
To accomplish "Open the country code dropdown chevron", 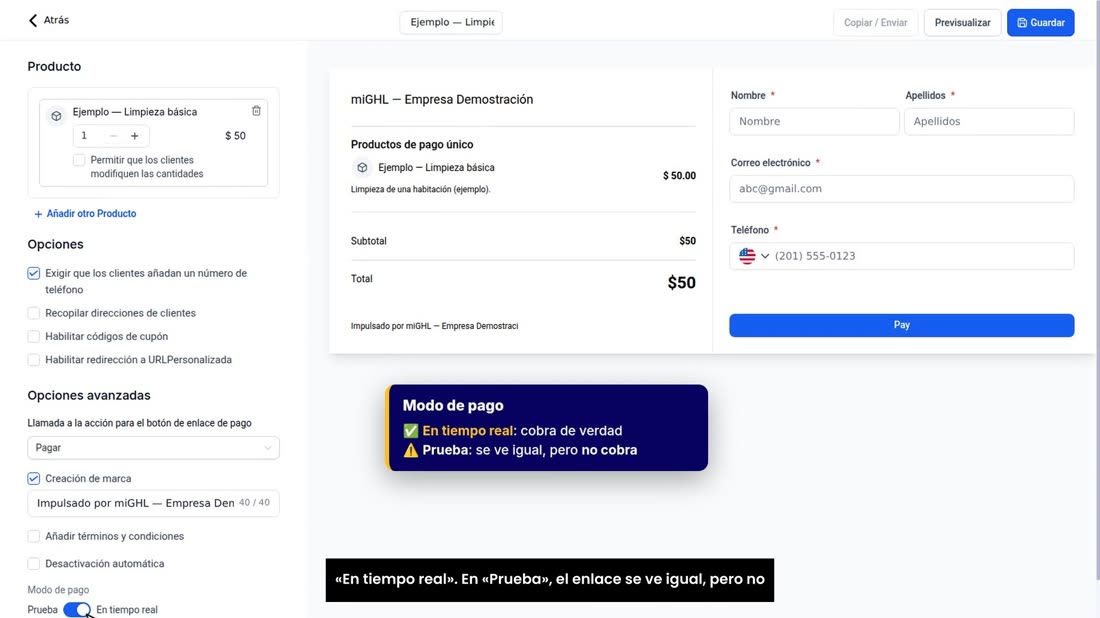I will click(x=765, y=256).
